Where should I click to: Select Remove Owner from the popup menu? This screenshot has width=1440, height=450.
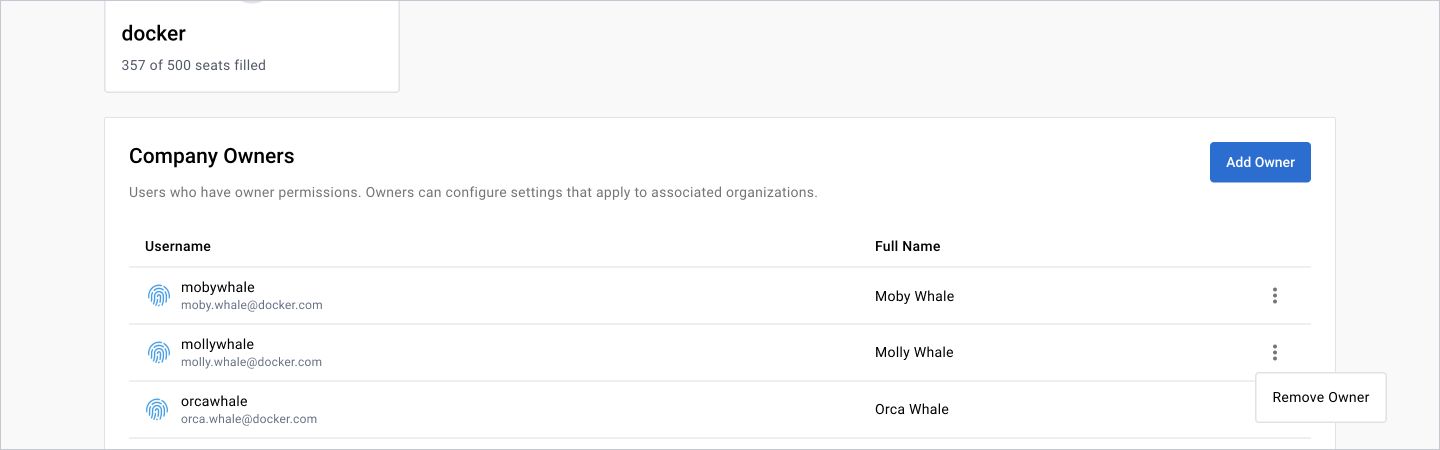(x=1320, y=397)
